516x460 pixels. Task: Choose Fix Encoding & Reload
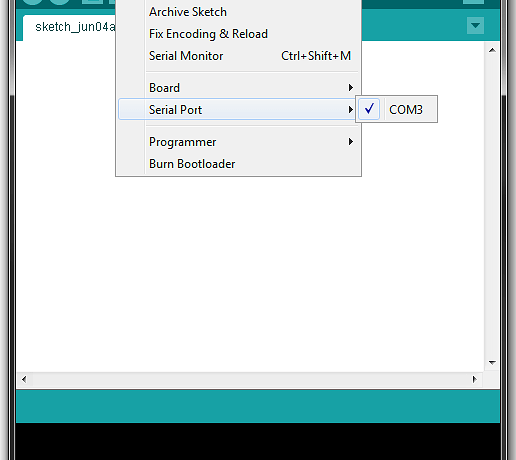pyautogui.click(x=238, y=34)
